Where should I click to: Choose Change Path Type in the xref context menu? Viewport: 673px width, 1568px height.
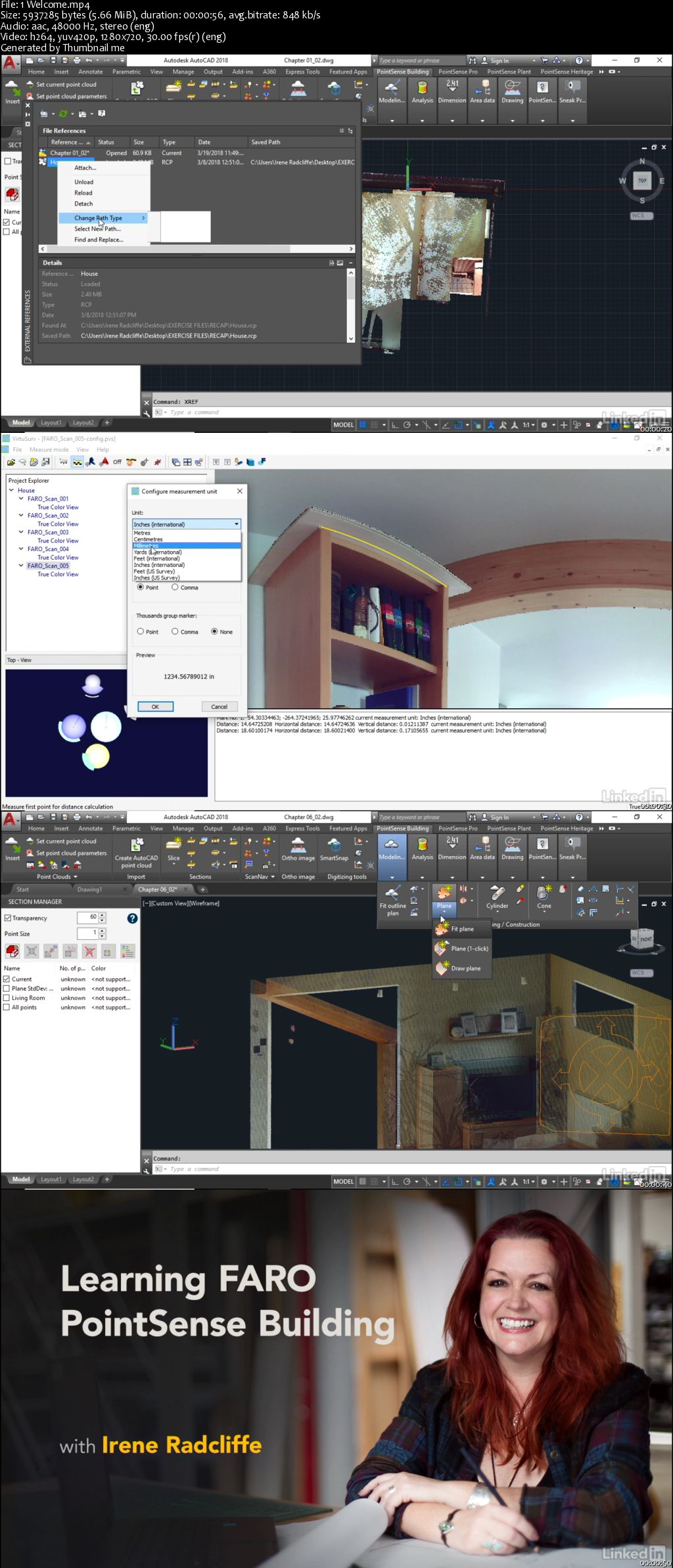click(103, 218)
